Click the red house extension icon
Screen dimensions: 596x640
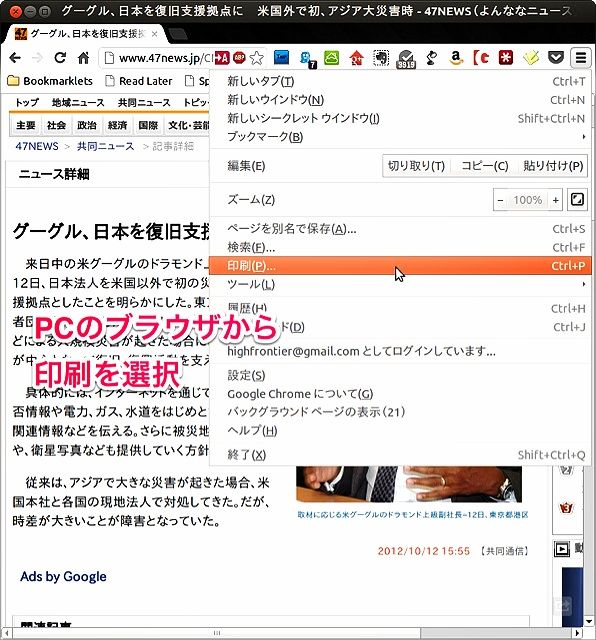[x=356, y=58]
